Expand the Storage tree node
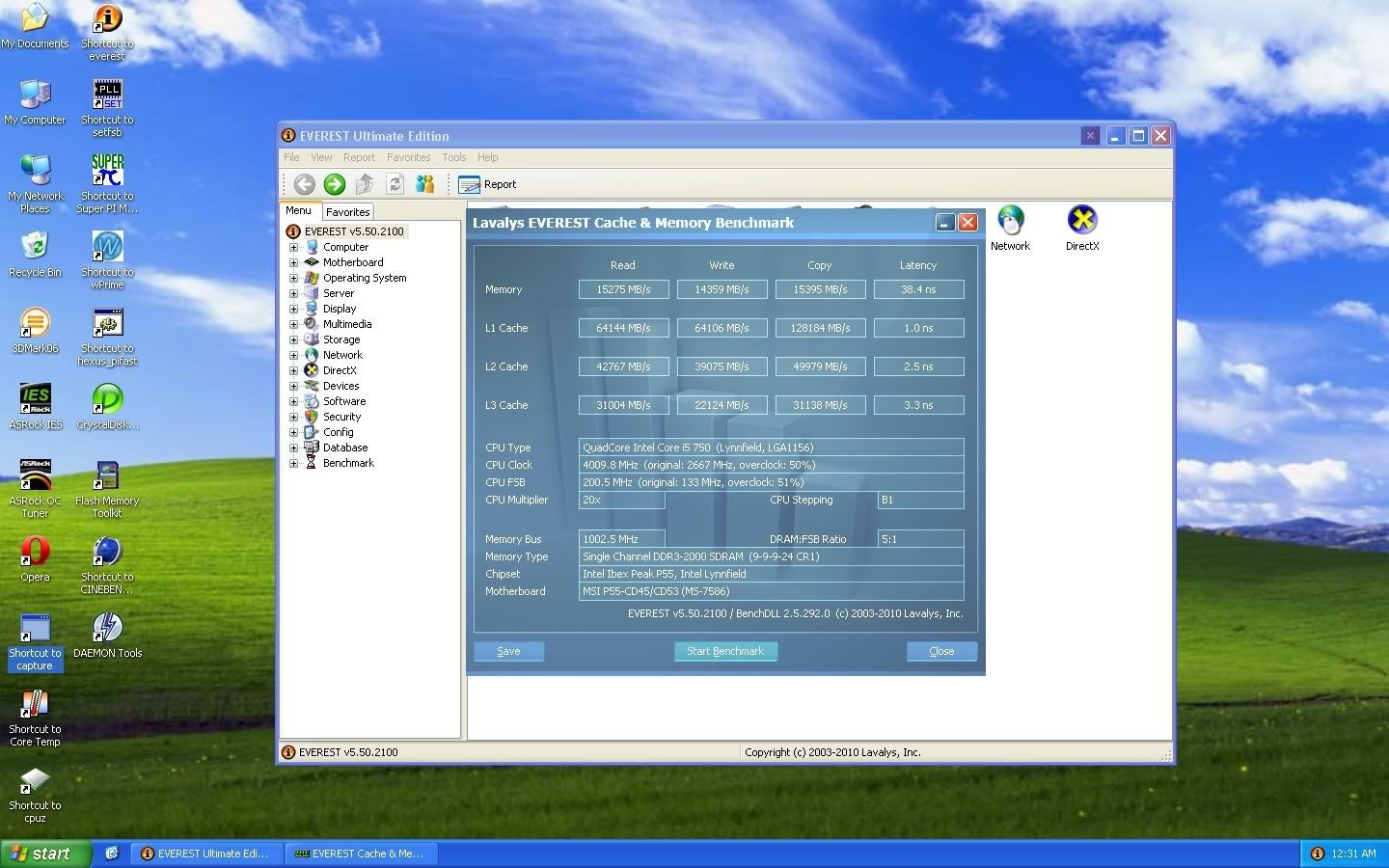Image resolution: width=1389 pixels, height=868 pixels. click(294, 339)
